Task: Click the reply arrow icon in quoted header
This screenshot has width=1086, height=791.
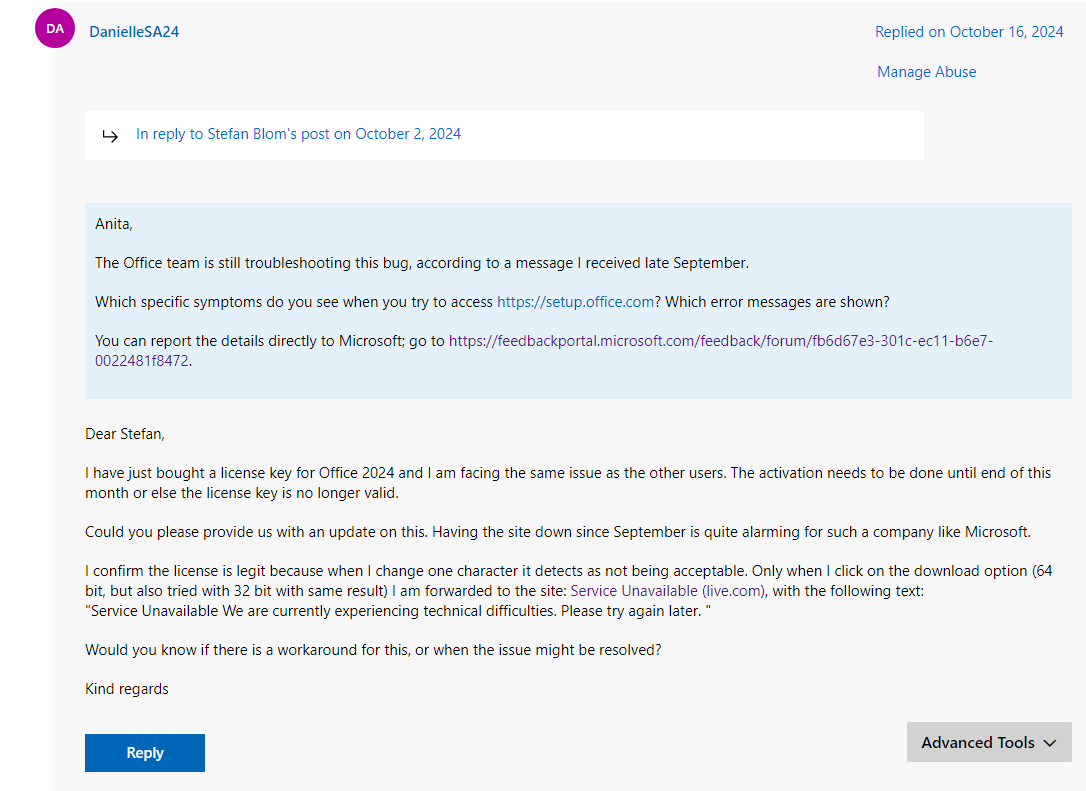Action: [x=110, y=135]
